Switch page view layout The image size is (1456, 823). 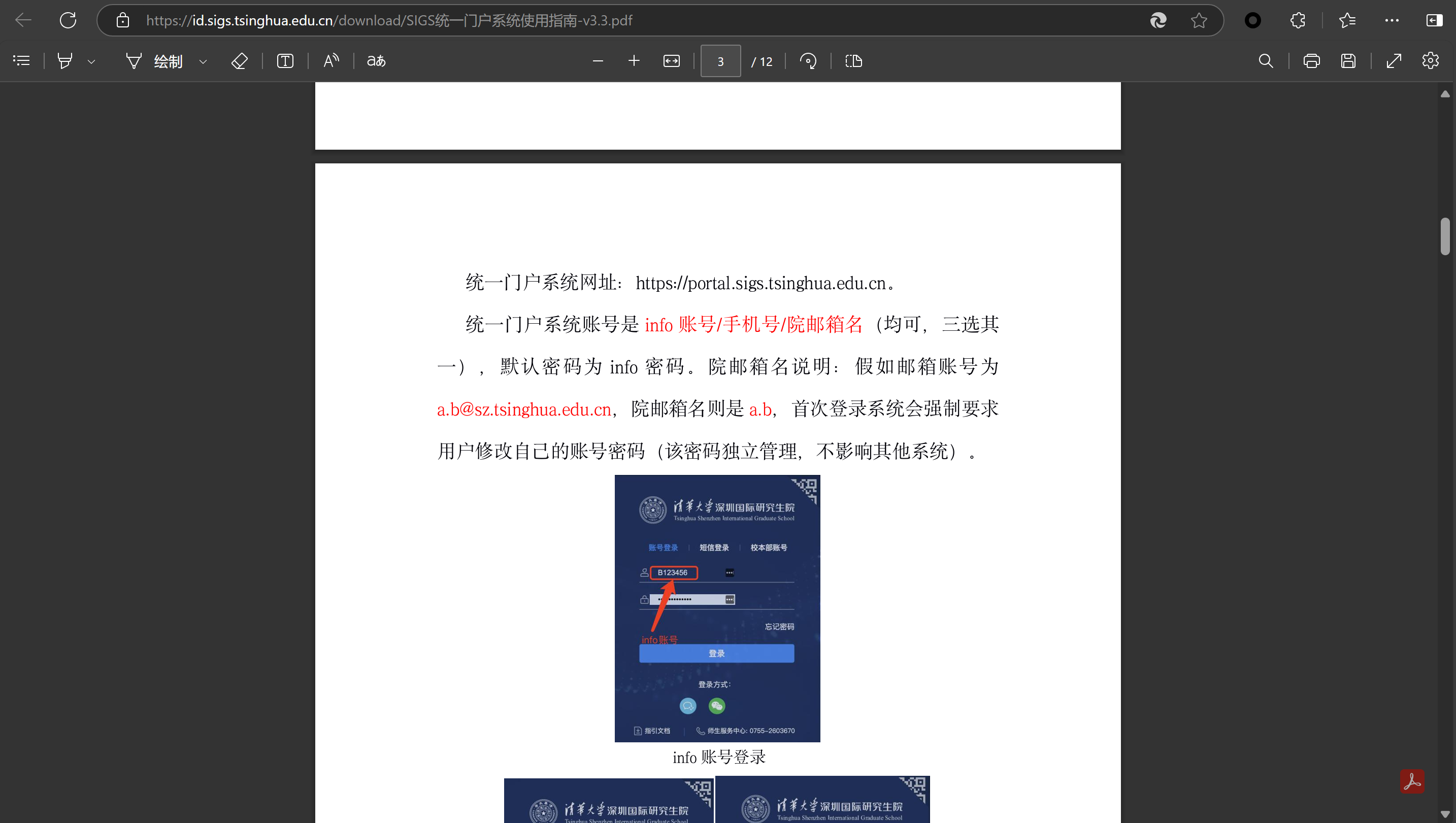click(853, 60)
